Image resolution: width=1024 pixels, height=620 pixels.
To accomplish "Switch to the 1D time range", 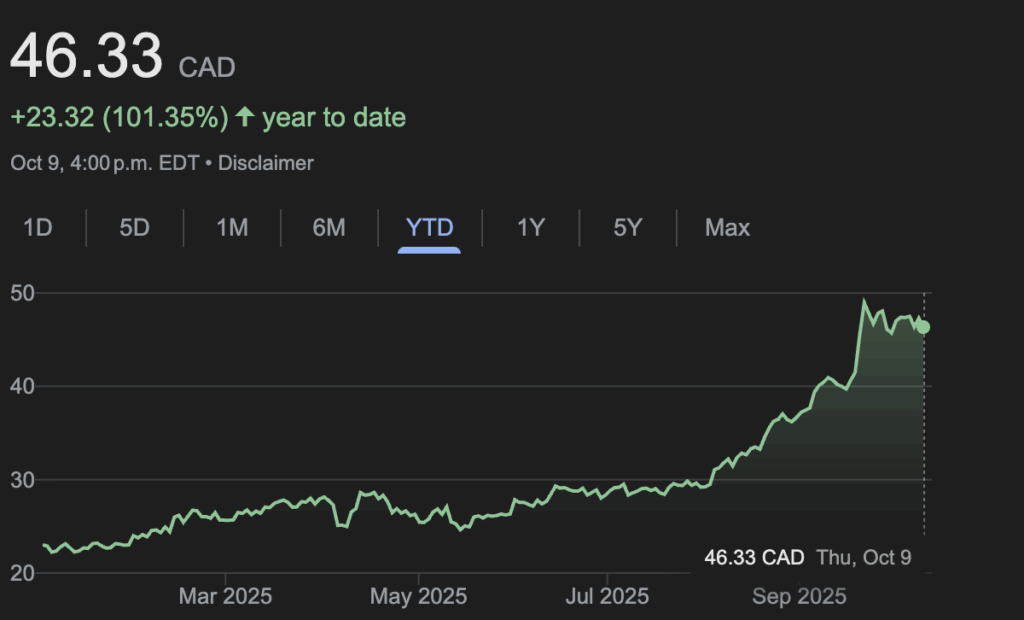I will pos(37,227).
